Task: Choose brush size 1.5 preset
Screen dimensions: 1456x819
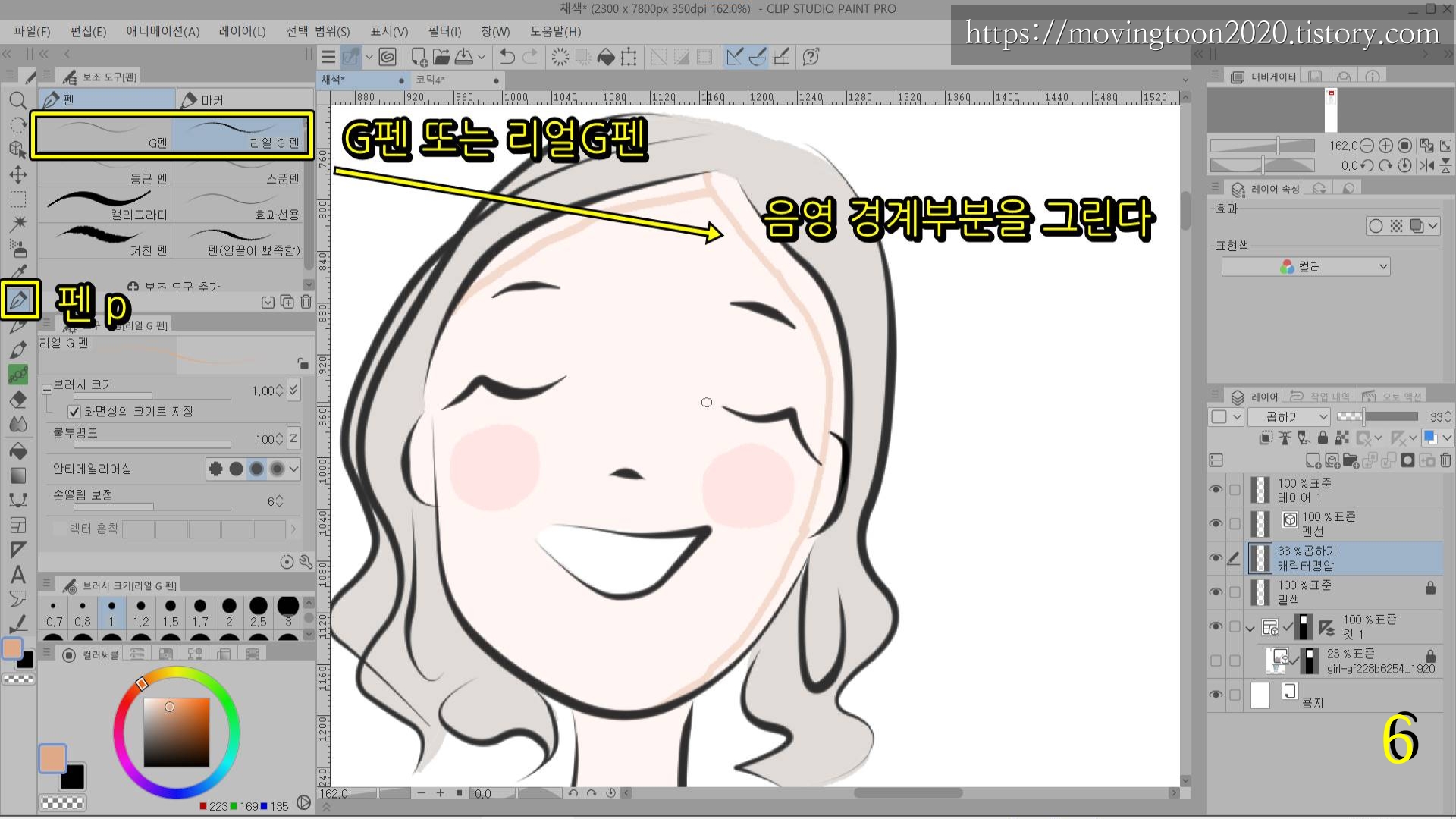Action: pos(171,612)
